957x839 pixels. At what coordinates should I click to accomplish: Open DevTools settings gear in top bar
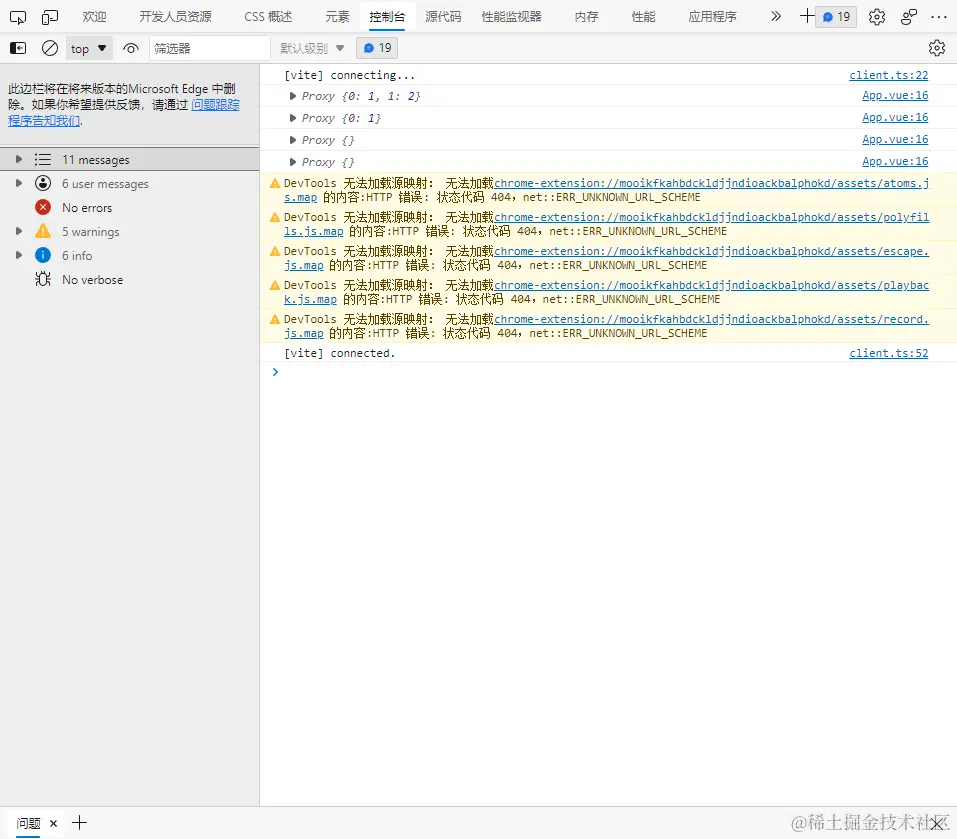(876, 17)
